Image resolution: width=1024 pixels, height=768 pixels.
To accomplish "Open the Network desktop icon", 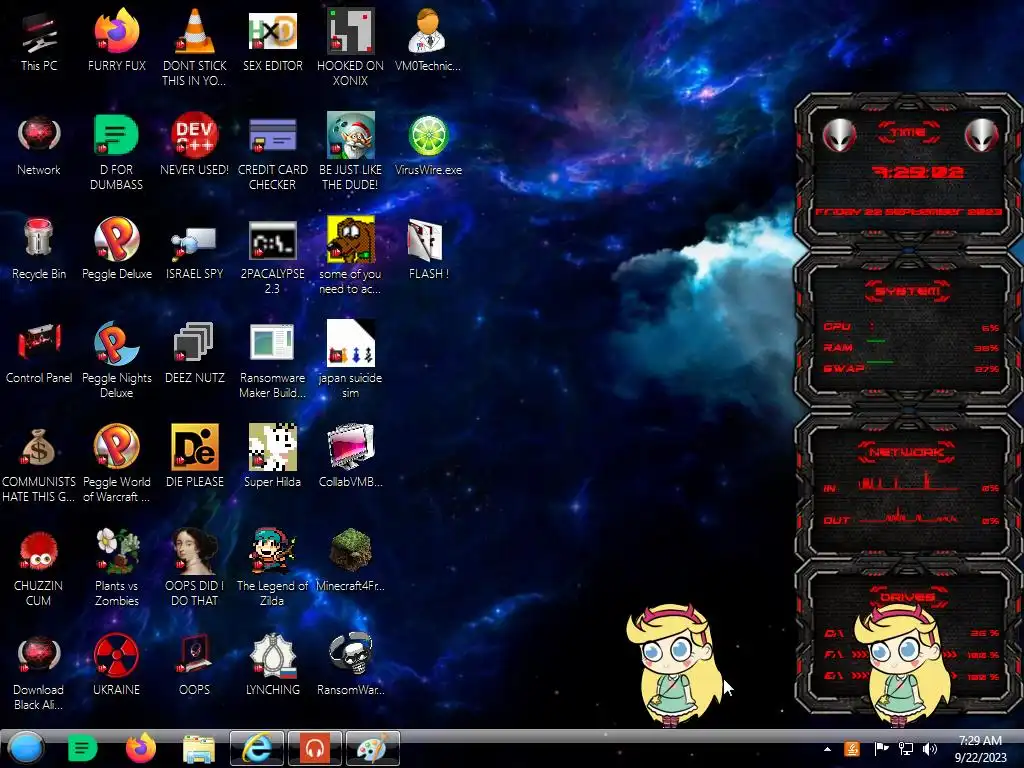I will pos(39,145).
